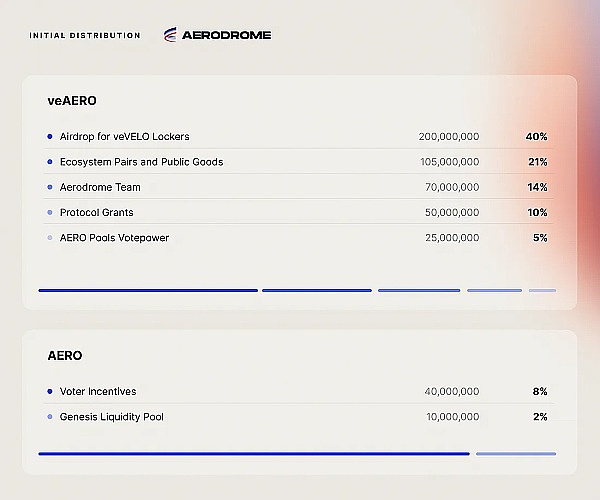Click the Aerodrome logo icon
The image size is (600, 500).
(x=169, y=35)
